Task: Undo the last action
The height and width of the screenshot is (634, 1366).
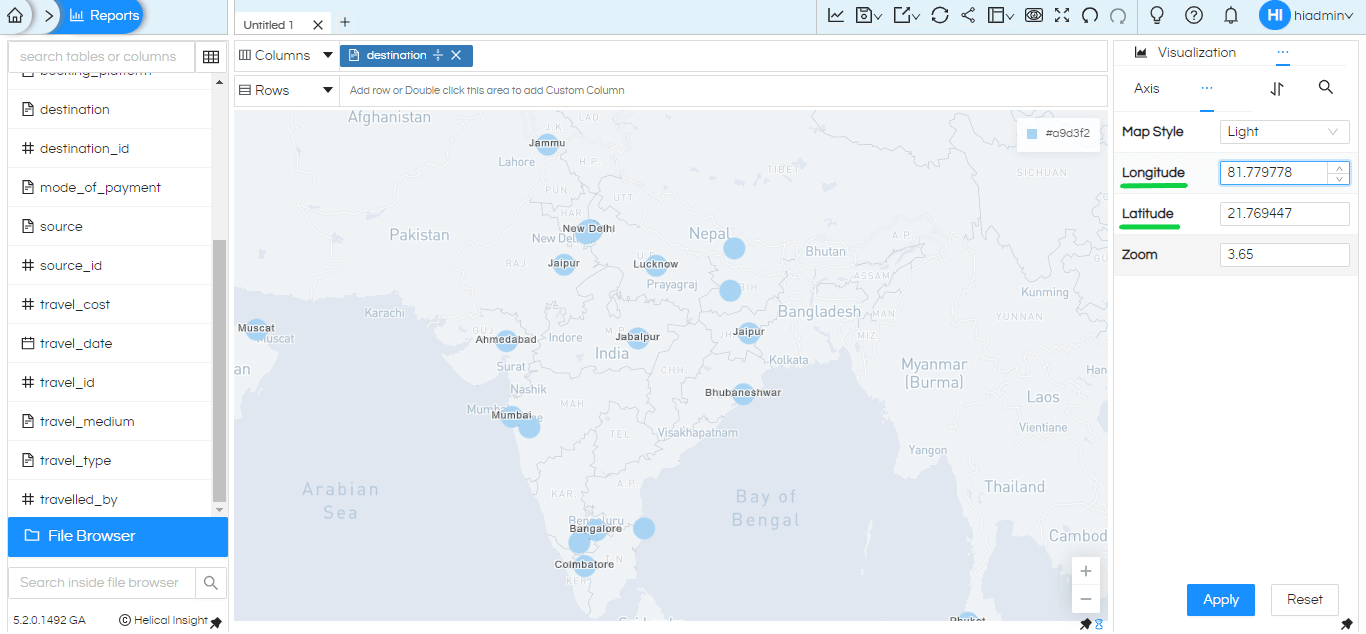Action: 1090,15
